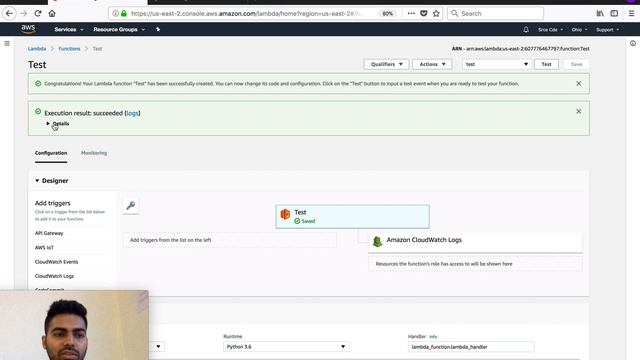The height and width of the screenshot is (360, 640).
Task: Click the pin shortcut icon in the AWS navbar
Action: (158, 29)
